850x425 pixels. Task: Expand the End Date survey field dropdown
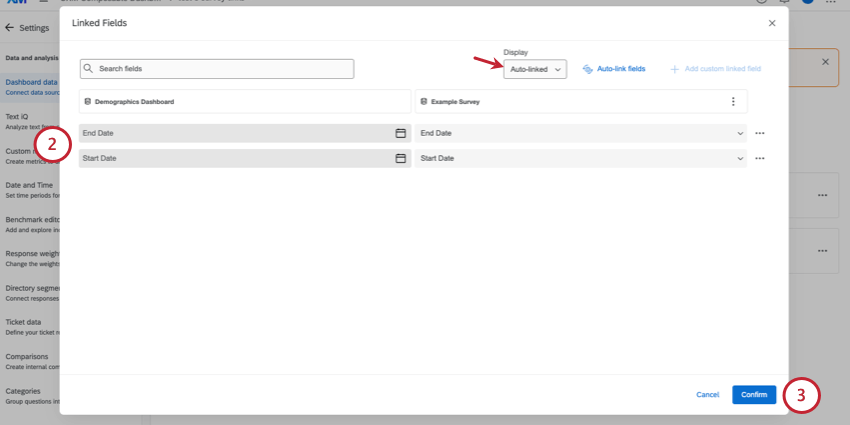pyautogui.click(x=740, y=133)
